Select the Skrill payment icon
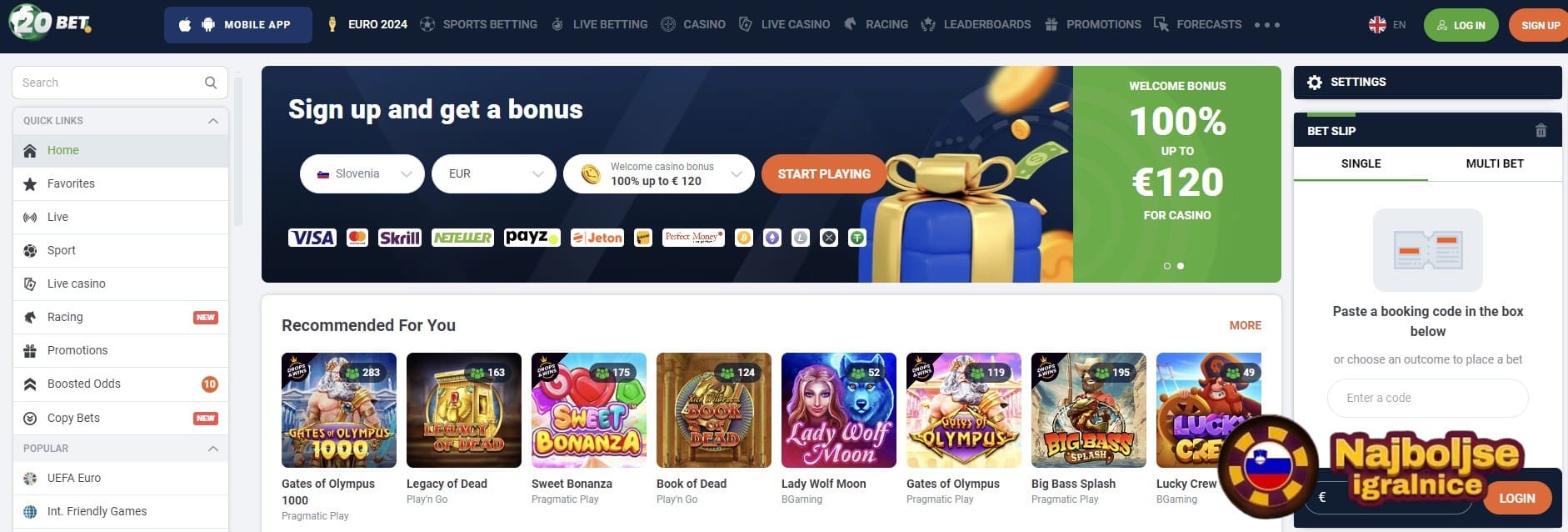Viewport: 1568px width, 532px height. click(400, 238)
